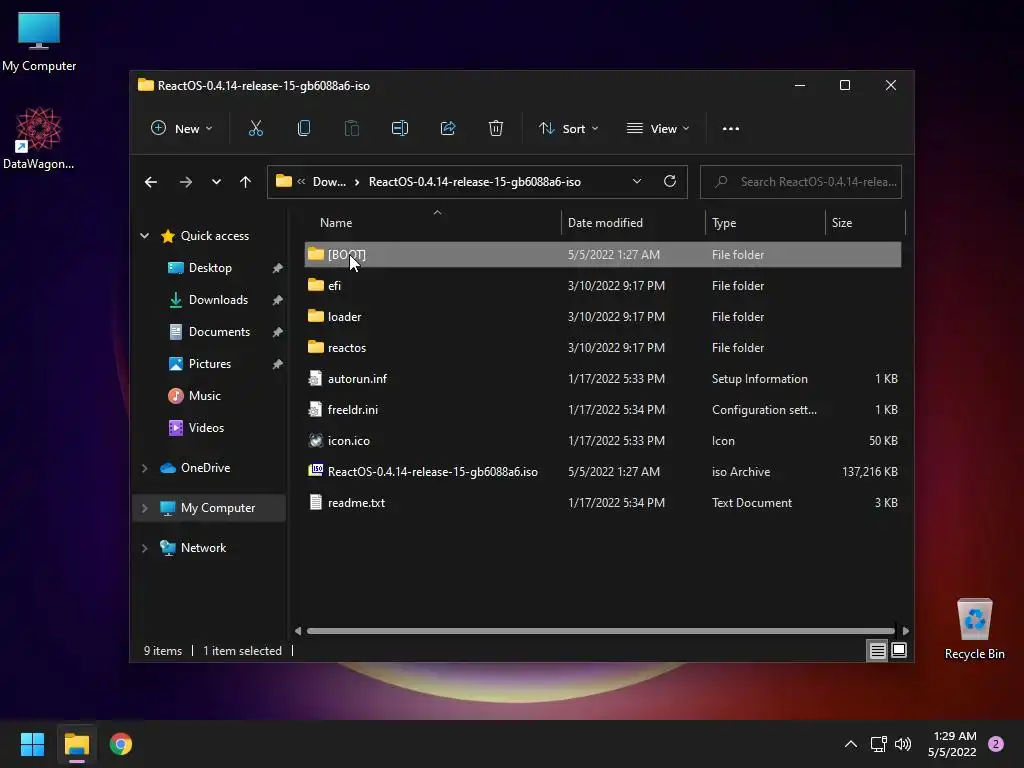Image resolution: width=1024 pixels, height=768 pixels.
Task: Open the Sort options dropdown
Action: (568, 129)
